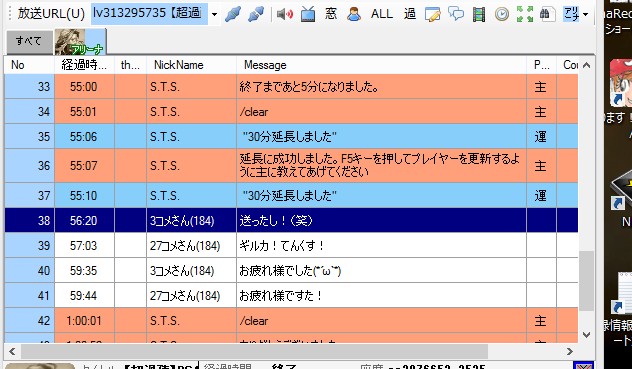Open the comment post edit icon
The height and width of the screenshot is (369, 632).
tap(432, 14)
